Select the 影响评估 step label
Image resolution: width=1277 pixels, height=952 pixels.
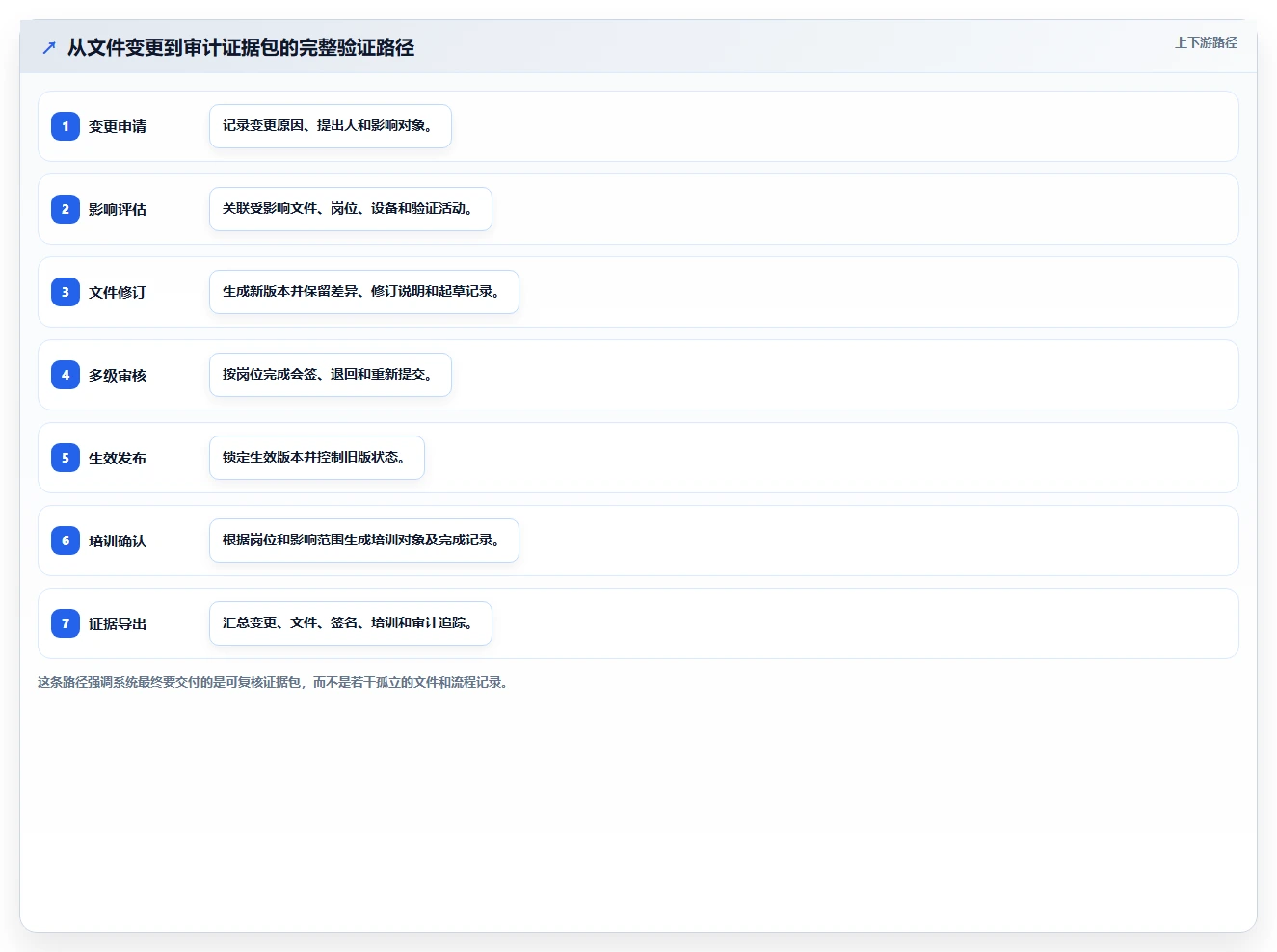coord(118,209)
